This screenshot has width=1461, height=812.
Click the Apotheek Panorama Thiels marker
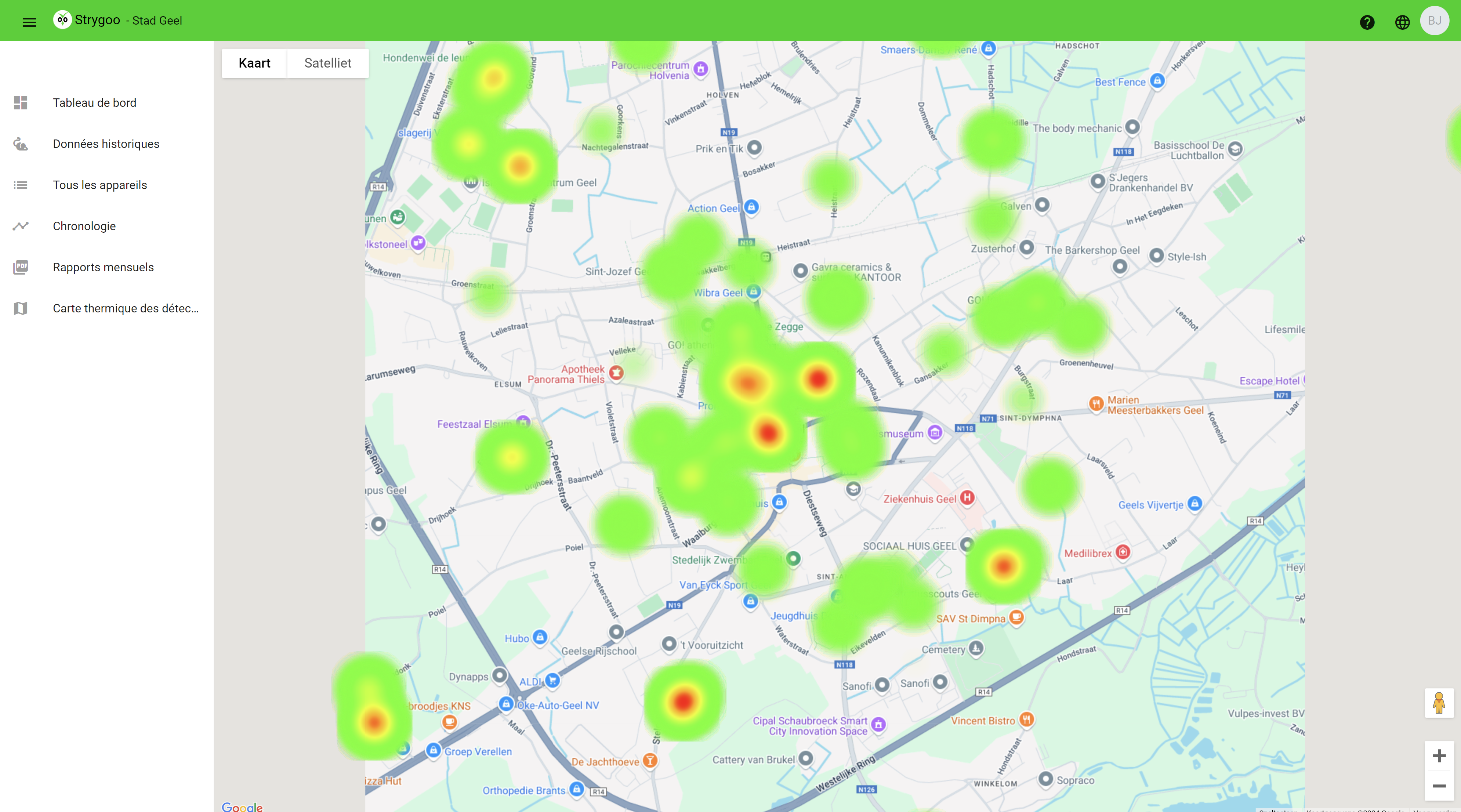(616, 373)
